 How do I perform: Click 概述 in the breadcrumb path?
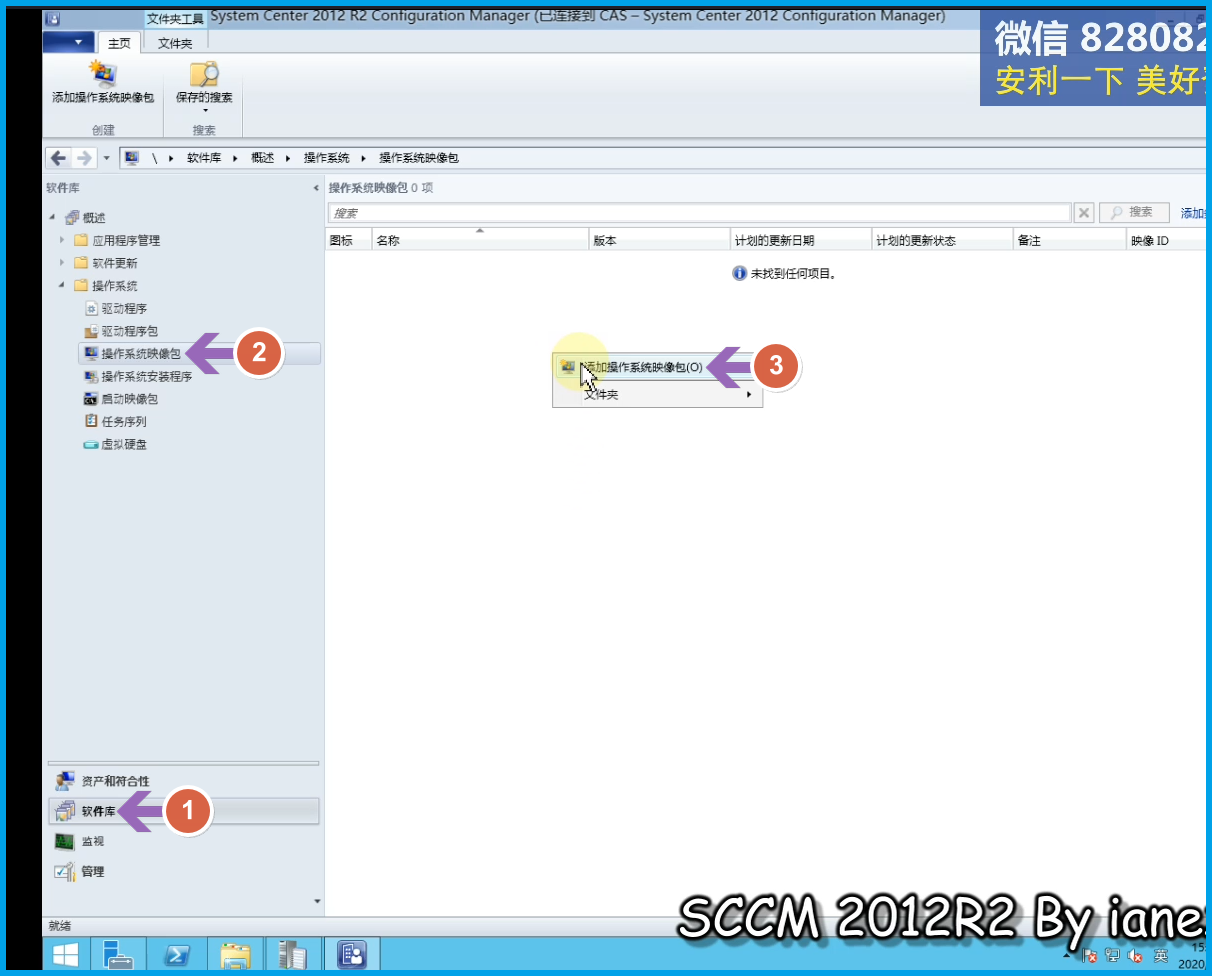(262, 158)
